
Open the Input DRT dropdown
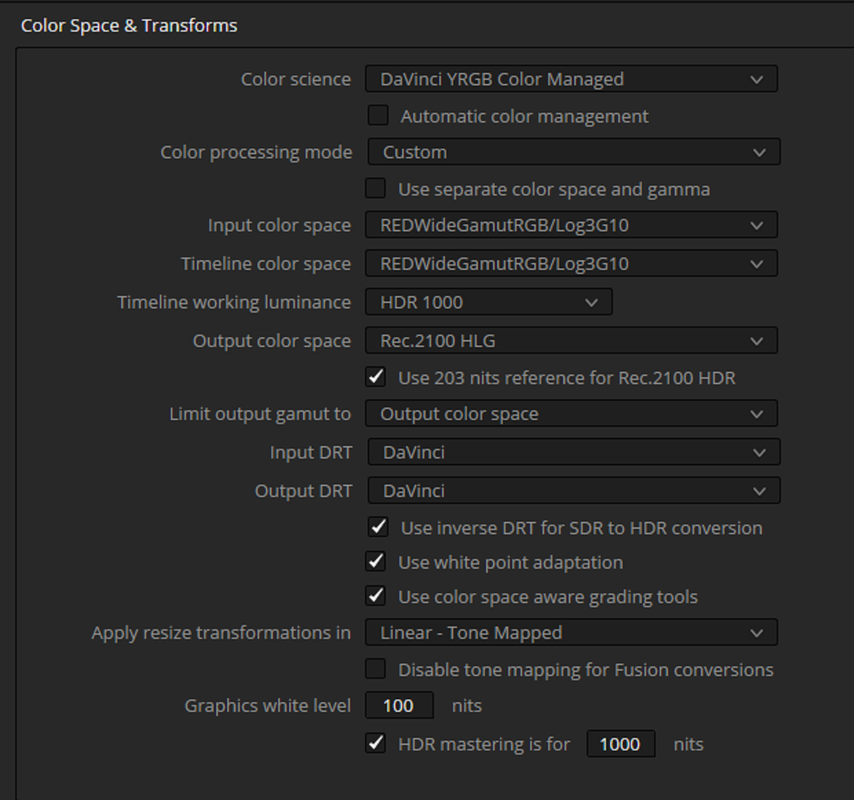tap(574, 452)
